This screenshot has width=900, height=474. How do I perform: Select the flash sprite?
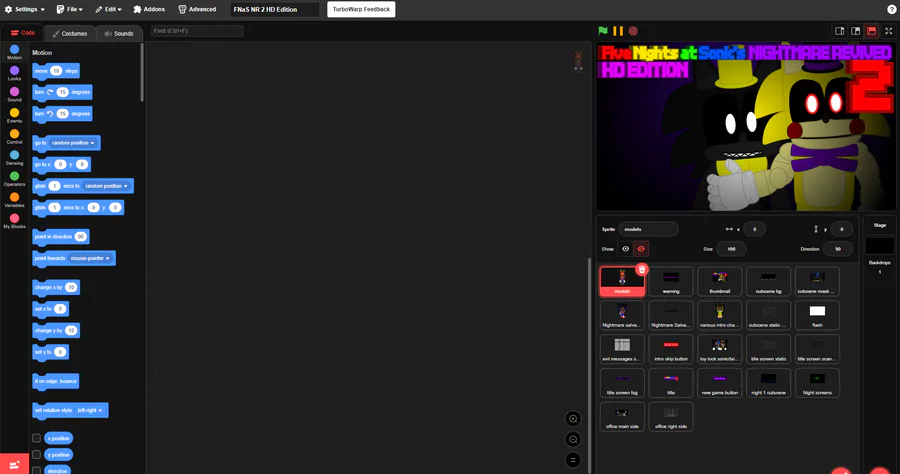[x=817, y=316]
